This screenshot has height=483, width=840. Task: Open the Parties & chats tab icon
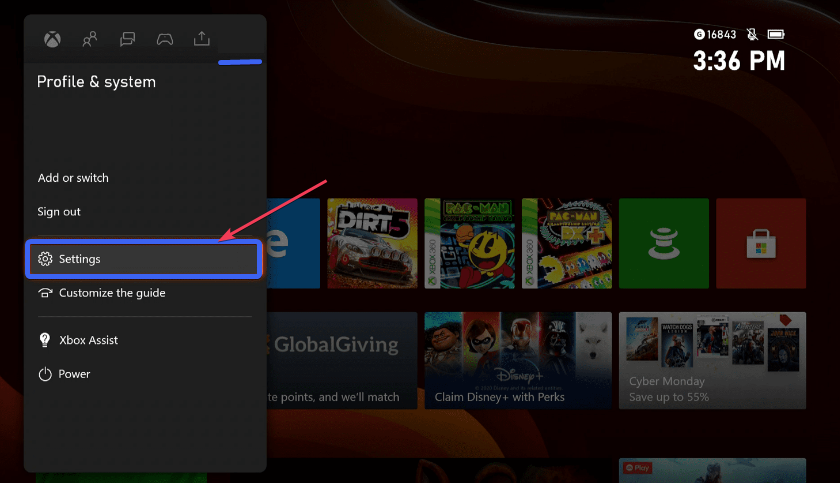click(x=128, y=39)
